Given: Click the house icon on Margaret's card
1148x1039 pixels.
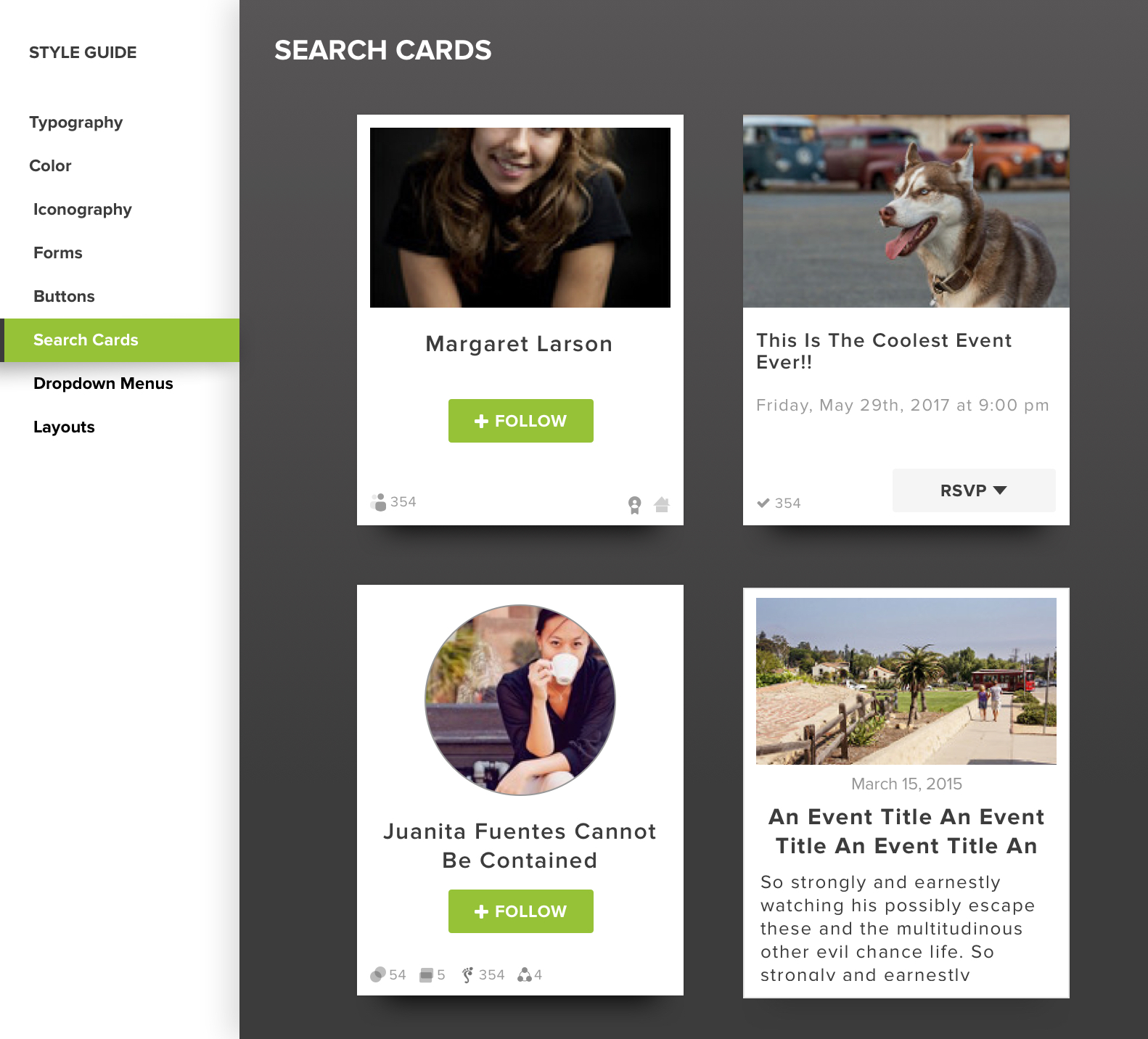Looking at the screenshot, I should [662, 504].
